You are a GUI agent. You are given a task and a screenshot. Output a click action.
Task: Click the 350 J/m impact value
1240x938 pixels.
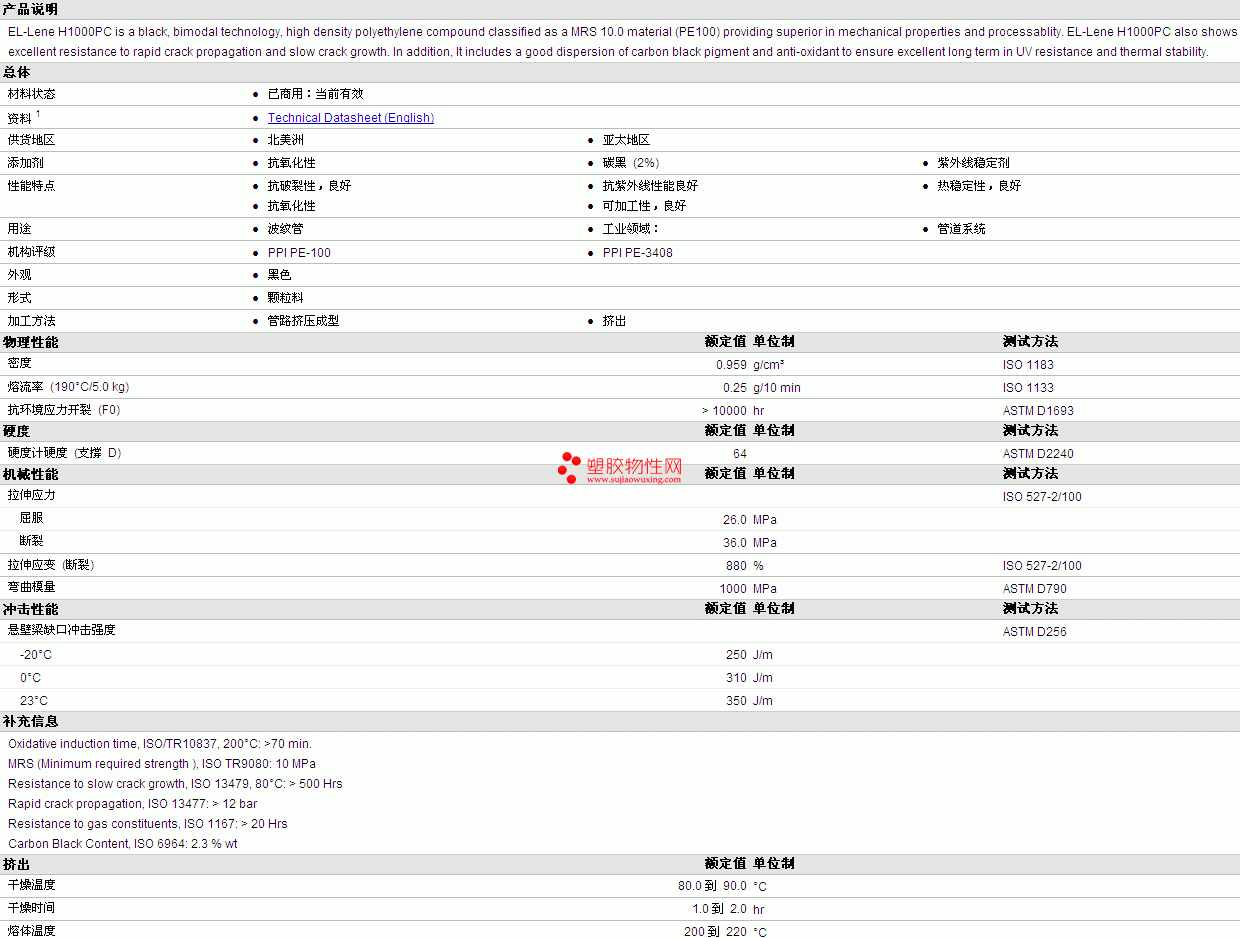(749, 701)
